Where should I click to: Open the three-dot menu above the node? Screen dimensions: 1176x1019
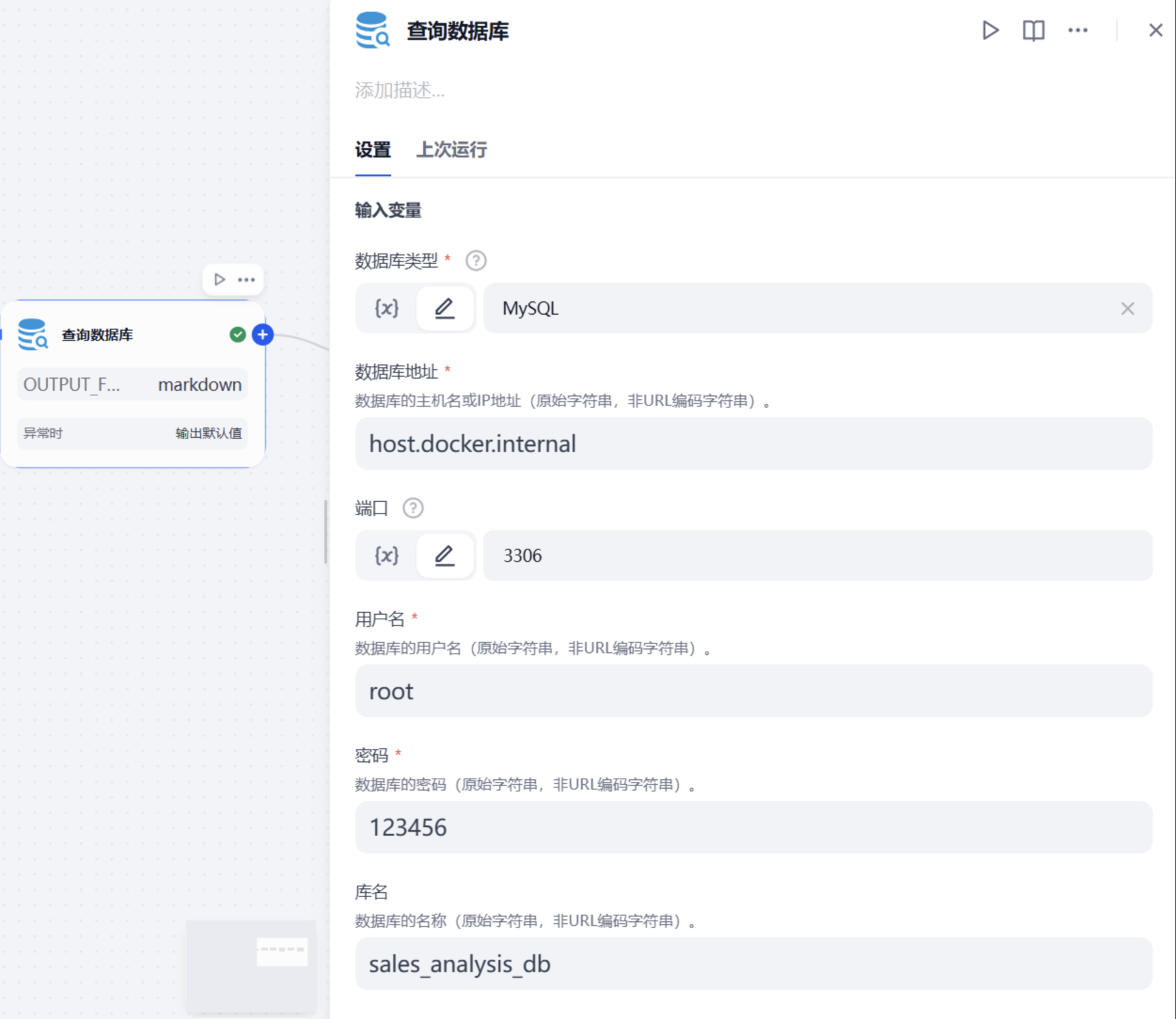pos(247,279)
